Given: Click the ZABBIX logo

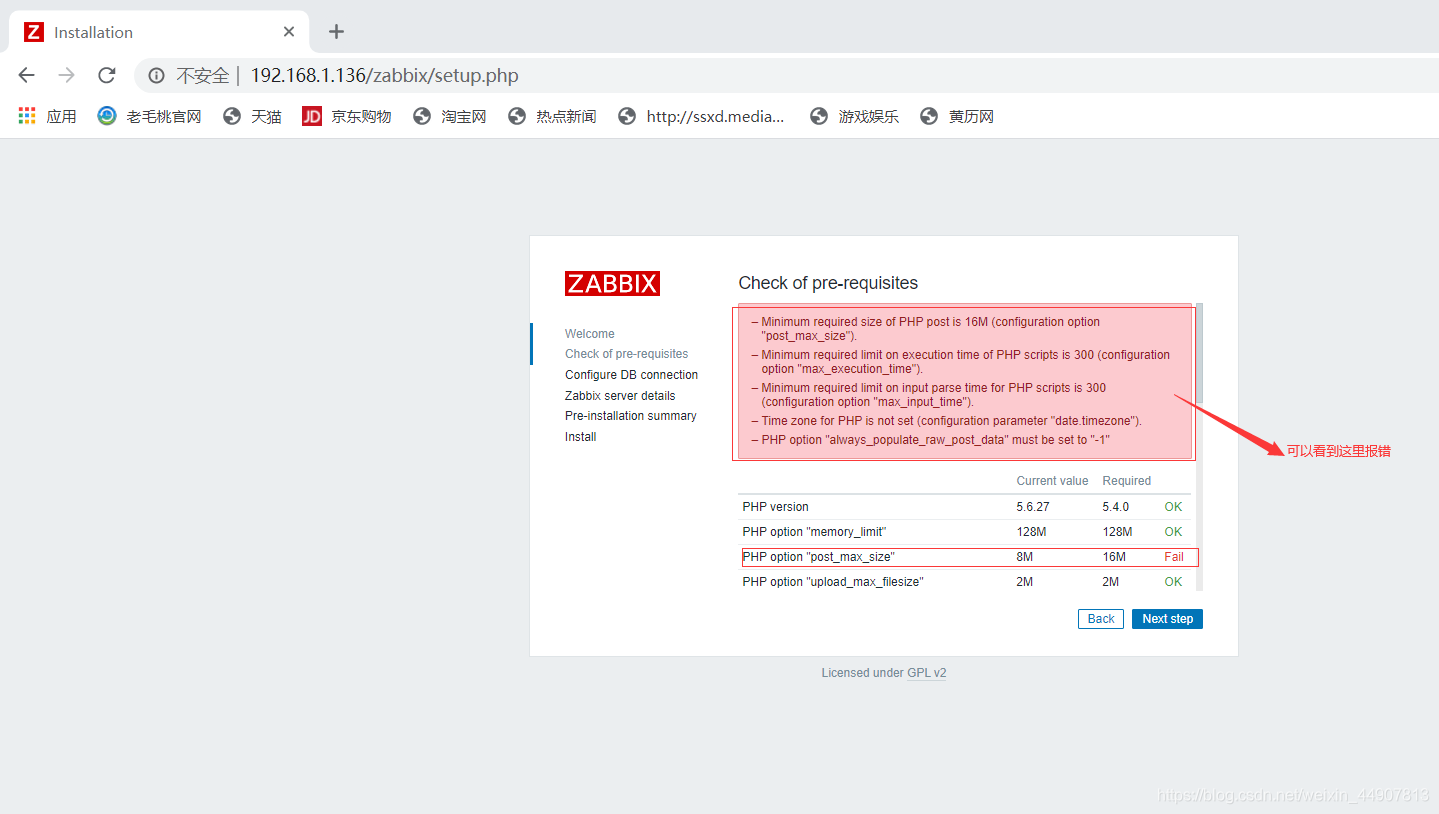Looking at the screenshot, I should (612, 283).
